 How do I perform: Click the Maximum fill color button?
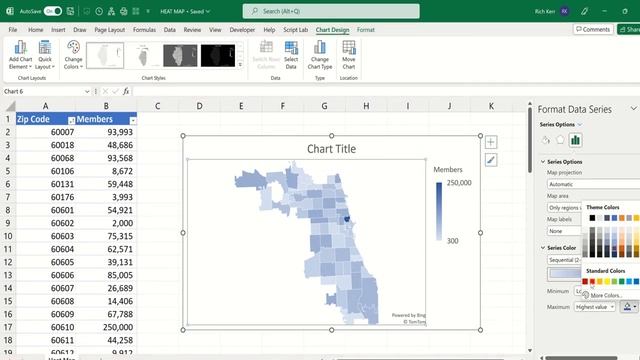[x=627, y=307]
